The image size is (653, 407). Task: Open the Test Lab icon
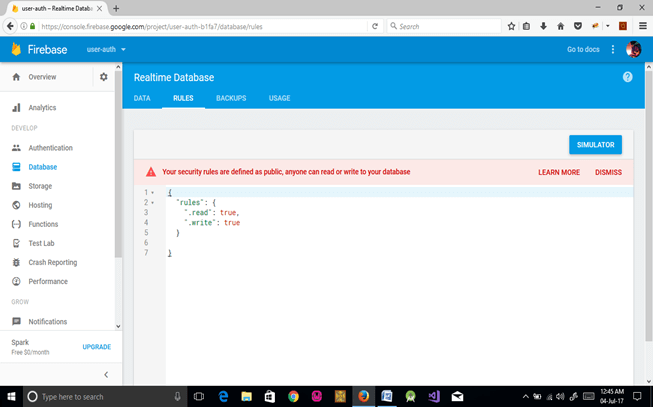point(16,243)
